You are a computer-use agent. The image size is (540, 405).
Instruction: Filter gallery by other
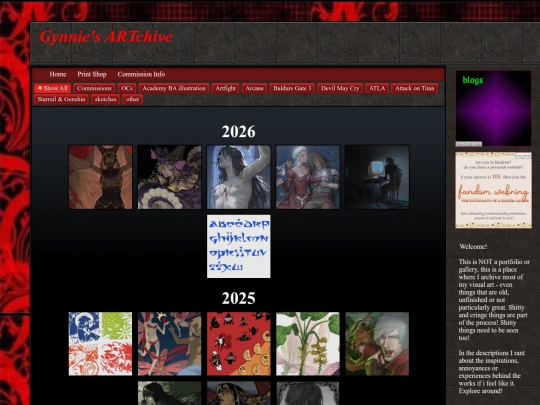[132, 99]
